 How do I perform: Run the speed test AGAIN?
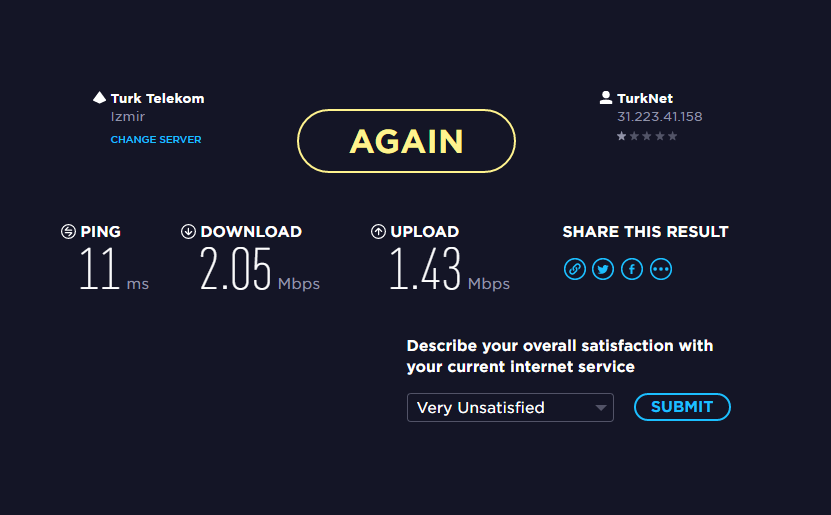click(x=406, y=141)
